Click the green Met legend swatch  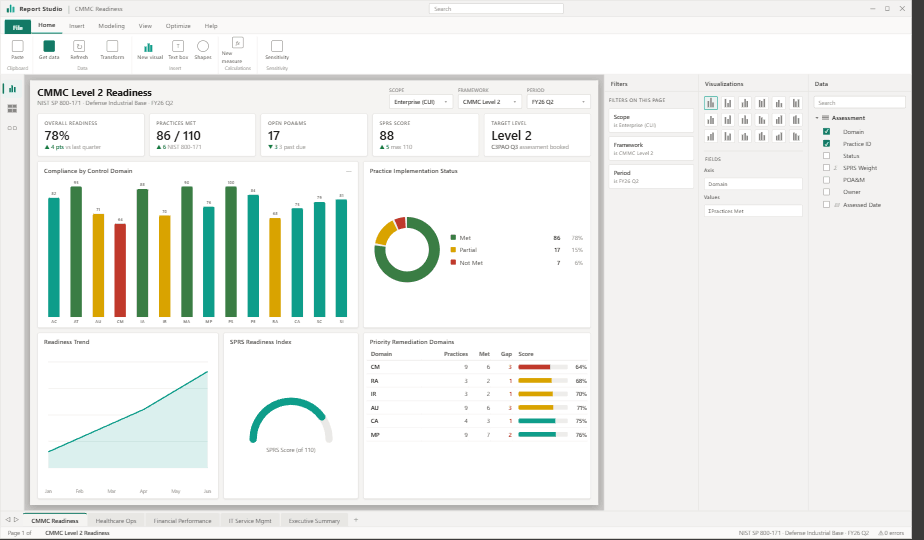pos(453,238)
